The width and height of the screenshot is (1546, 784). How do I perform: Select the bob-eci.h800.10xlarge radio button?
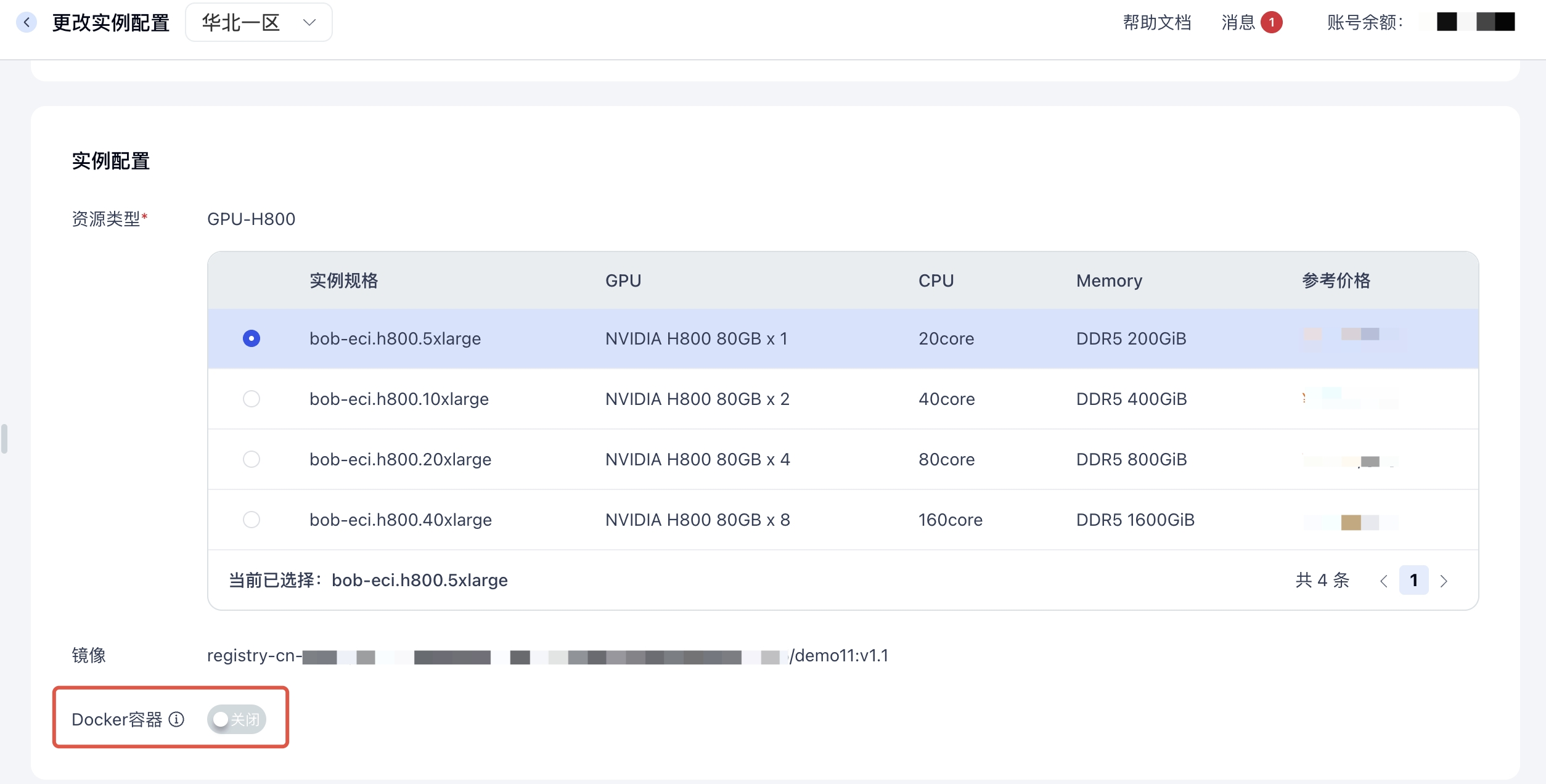pos(252,399)
